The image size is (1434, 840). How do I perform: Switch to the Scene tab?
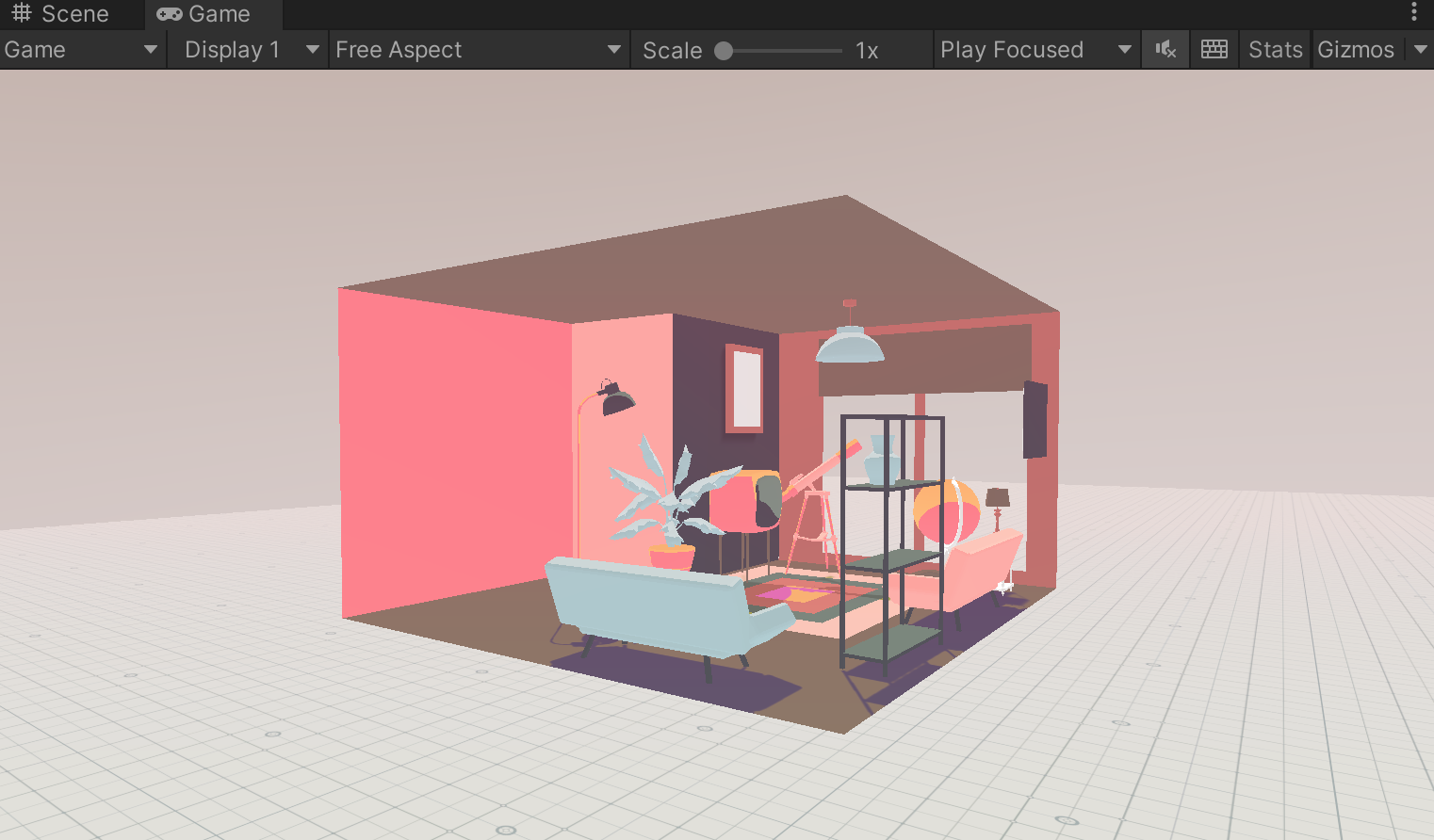(61, 14)
